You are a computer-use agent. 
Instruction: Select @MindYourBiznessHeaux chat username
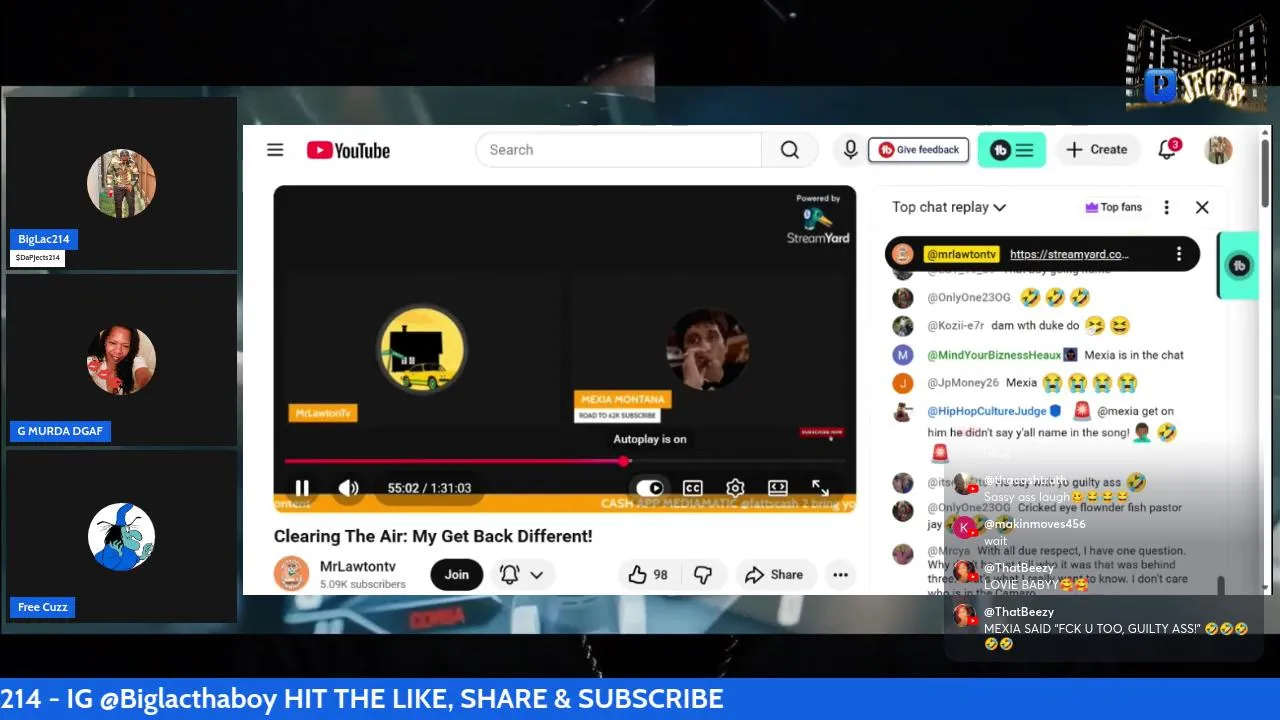[993, 355]
